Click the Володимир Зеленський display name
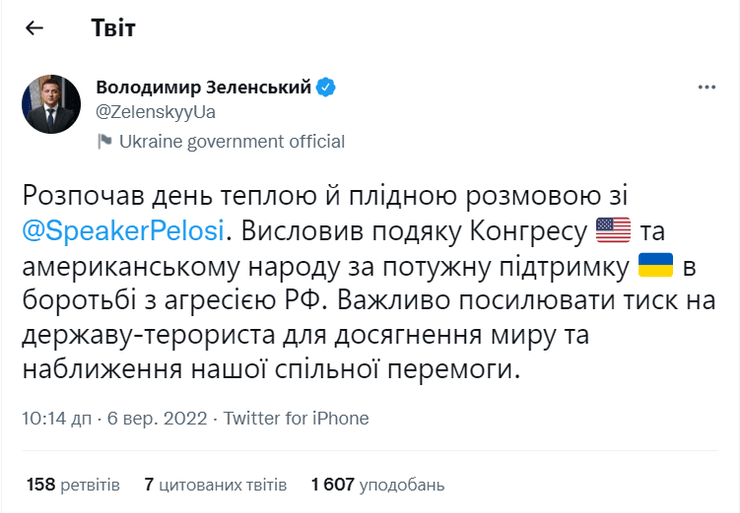The width and height of the screenshot is (740, 513). click(x=203, y=88)
